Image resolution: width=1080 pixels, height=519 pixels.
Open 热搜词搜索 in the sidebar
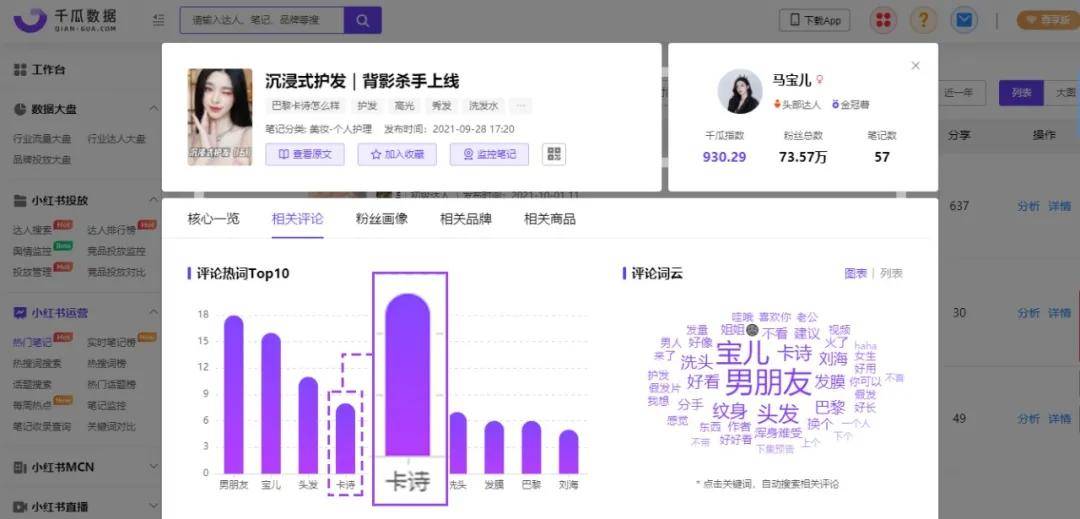click(x=37, y=363)
